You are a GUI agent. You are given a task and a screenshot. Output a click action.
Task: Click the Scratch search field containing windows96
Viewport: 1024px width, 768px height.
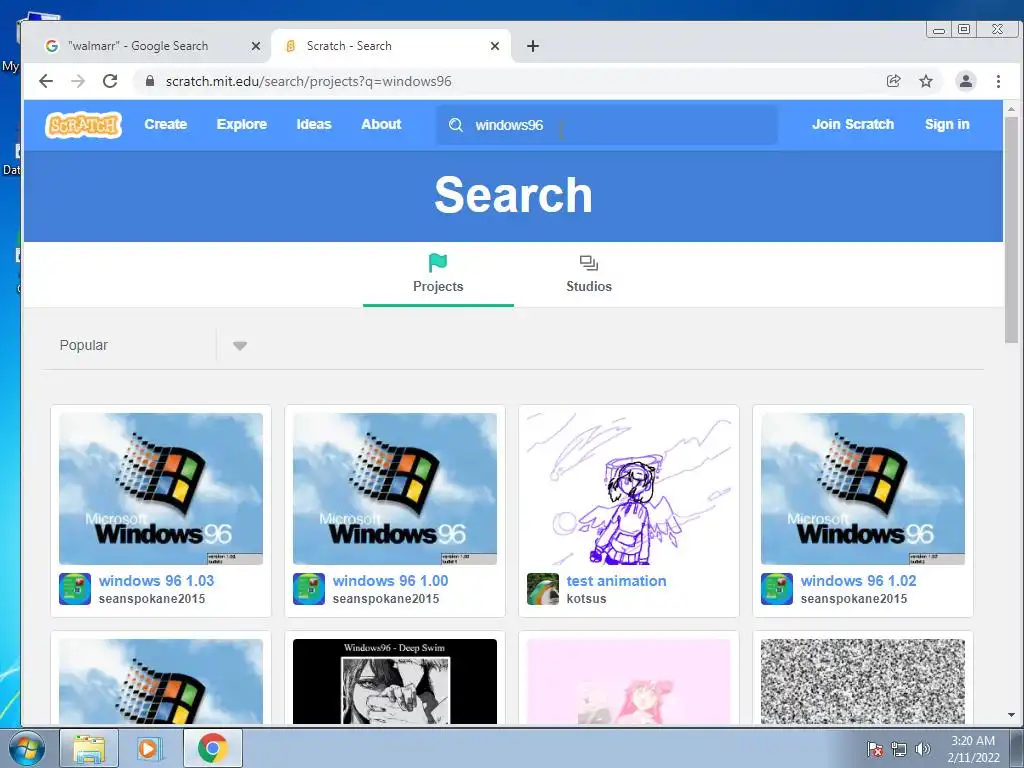pos(607,125)
